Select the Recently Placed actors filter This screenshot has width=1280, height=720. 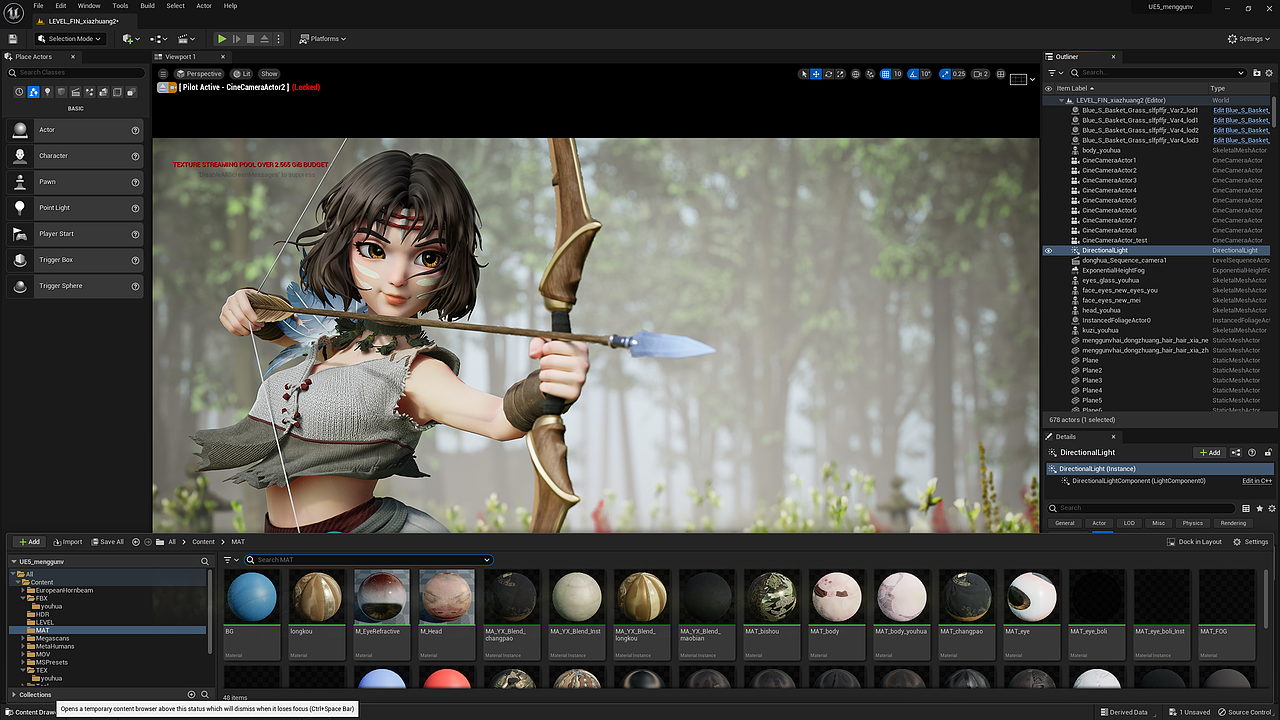(19, 92)
